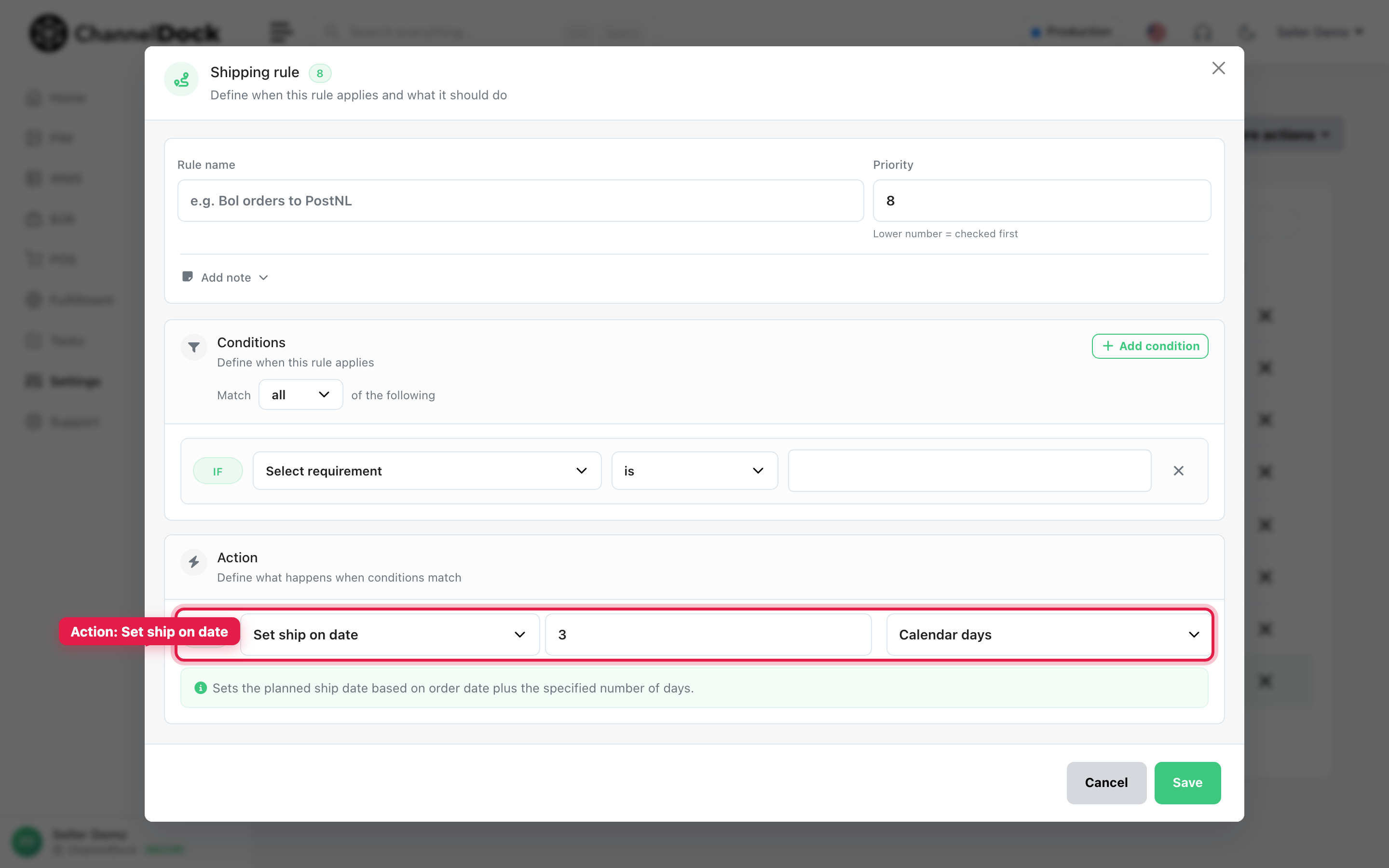
Task: Click 'Define what happens when conditions match' text
Action: point(339,578)
